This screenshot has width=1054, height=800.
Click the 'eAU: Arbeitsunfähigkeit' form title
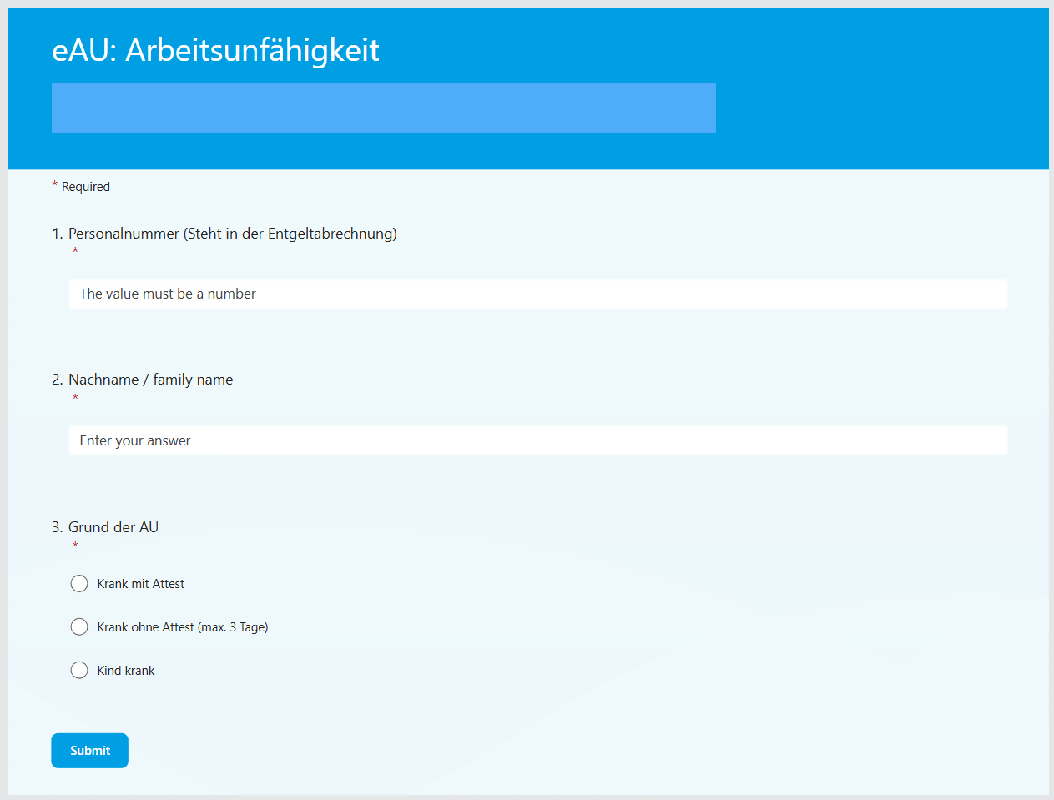click(x=215, y=50)
